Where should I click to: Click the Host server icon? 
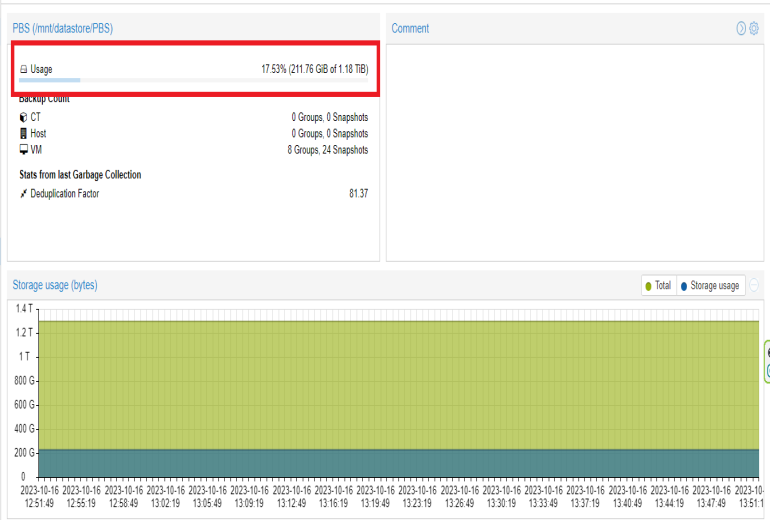(24, 133)
